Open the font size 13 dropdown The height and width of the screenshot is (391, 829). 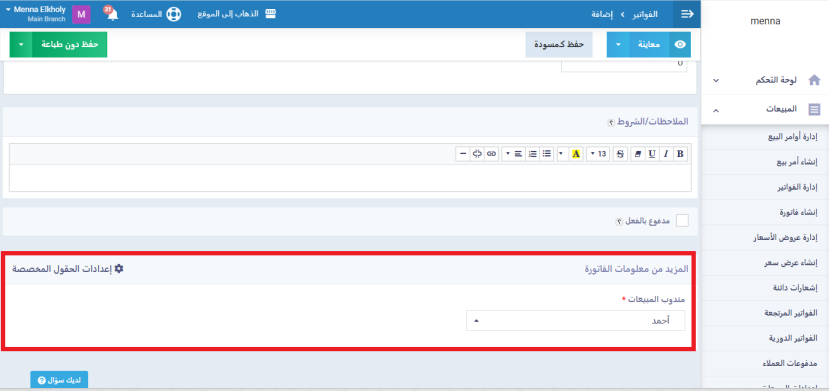[x=599, y=154]
